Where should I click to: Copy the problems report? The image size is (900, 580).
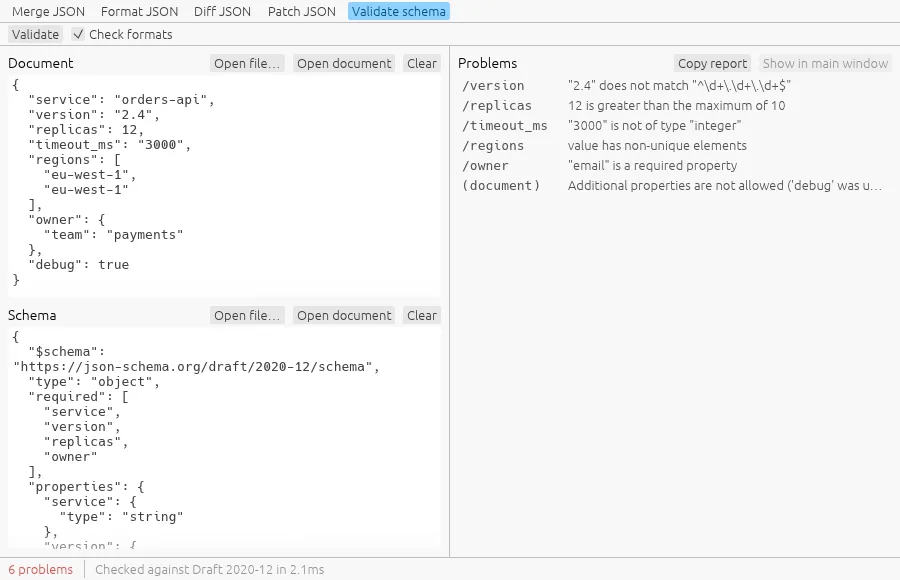click(712, 63)
